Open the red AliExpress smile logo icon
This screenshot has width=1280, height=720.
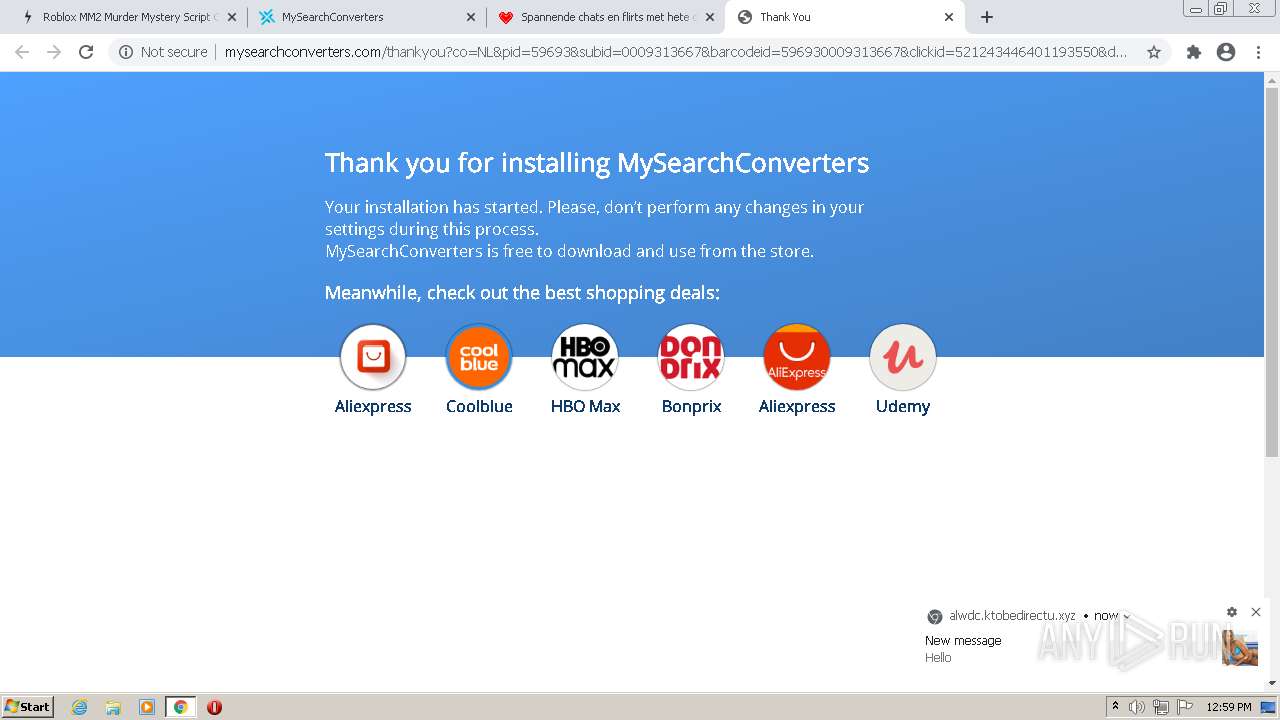(797, 357)
